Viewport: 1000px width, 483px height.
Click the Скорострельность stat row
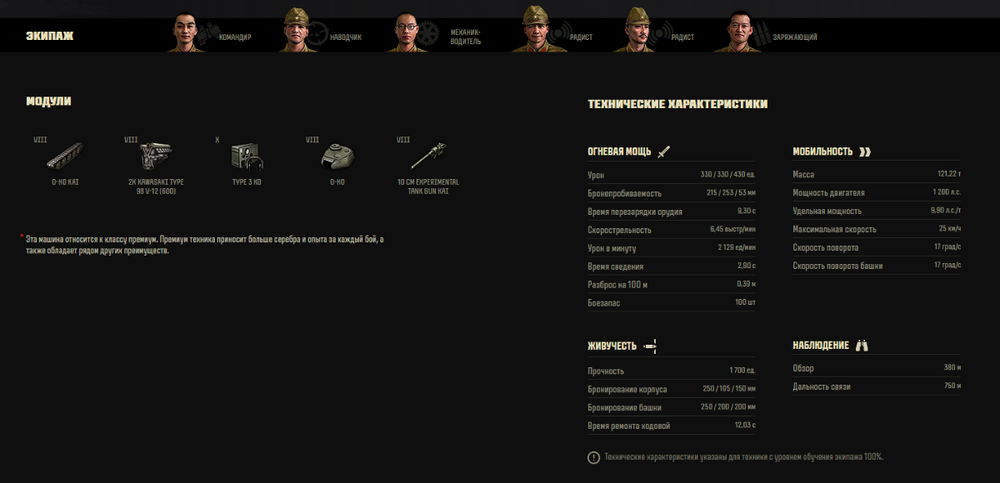coord(672,230)
